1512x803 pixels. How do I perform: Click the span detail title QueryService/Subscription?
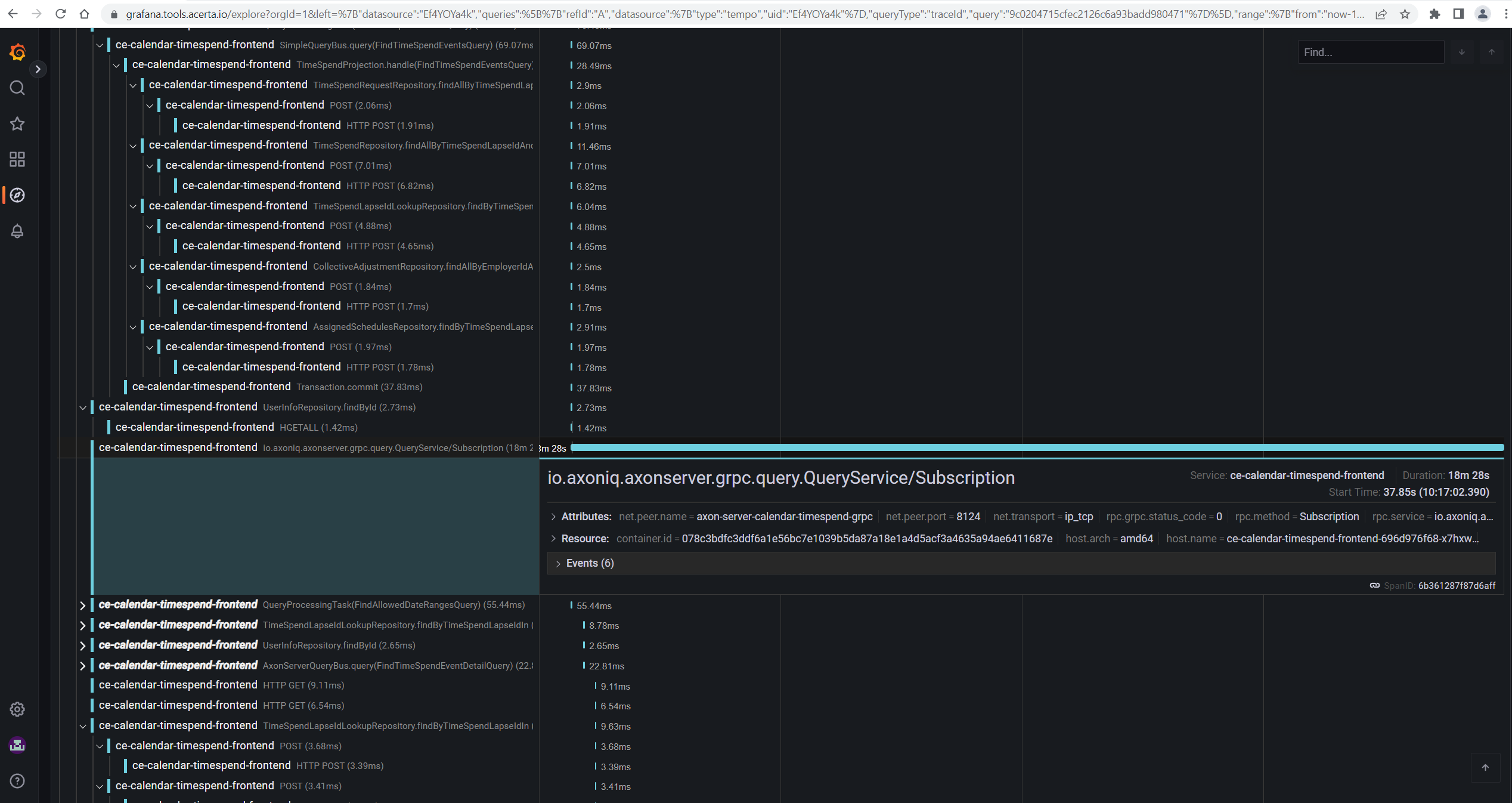781,478
